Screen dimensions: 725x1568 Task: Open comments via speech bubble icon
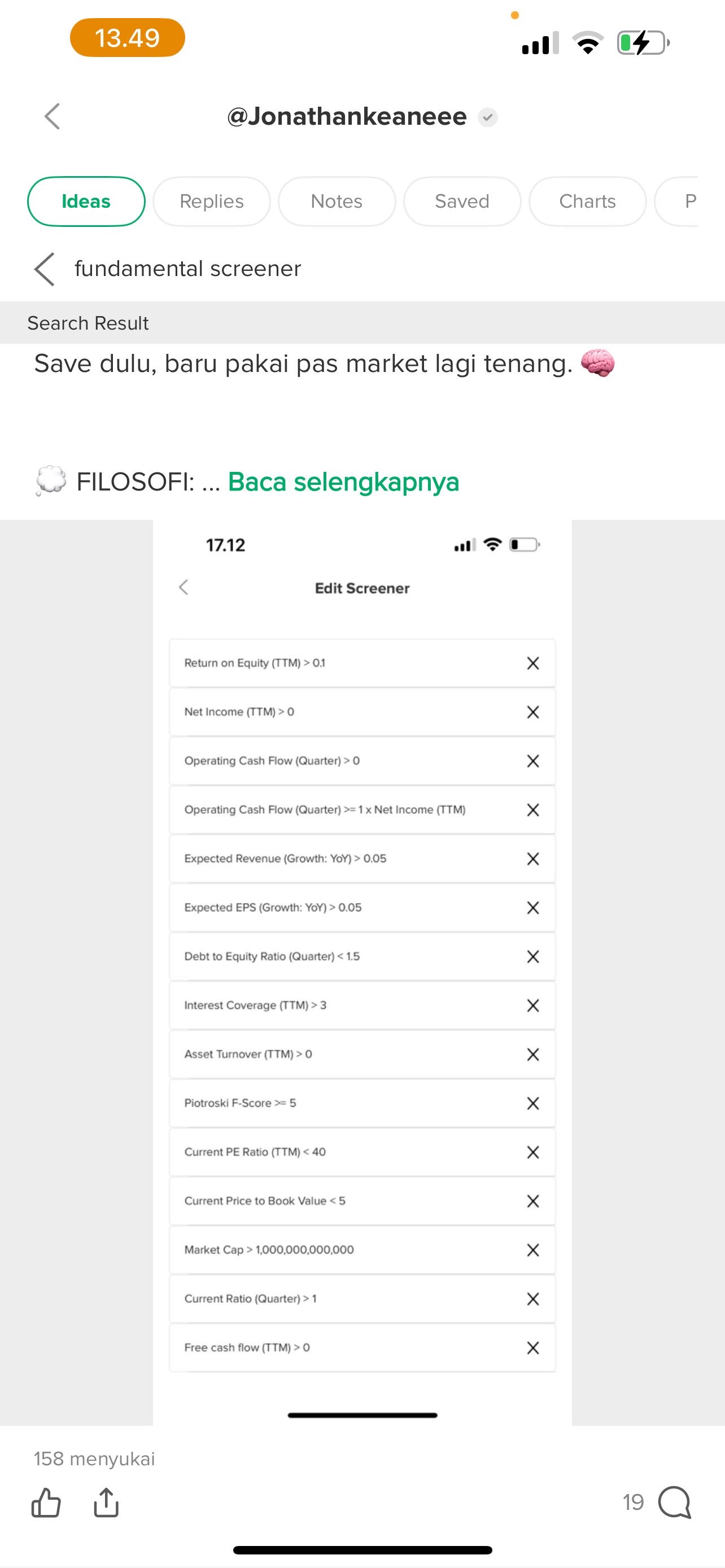[x=675, y=1503]
